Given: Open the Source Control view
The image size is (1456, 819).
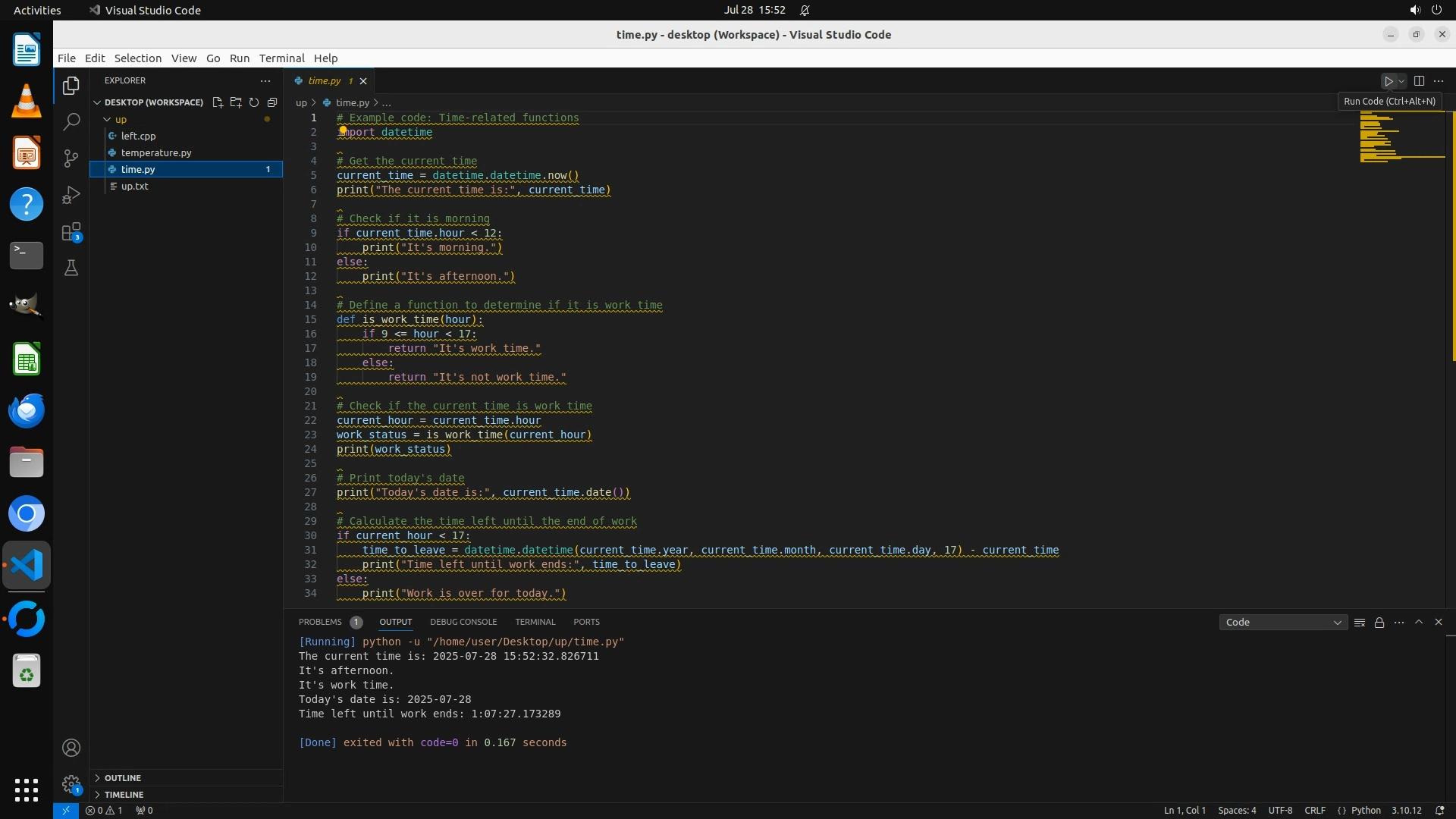Looking at the screenshot, I should (x=71, y=158).
